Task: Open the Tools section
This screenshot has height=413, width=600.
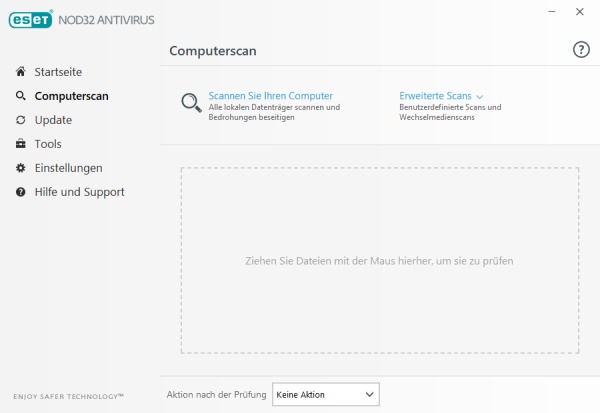Action: (48, 144)
